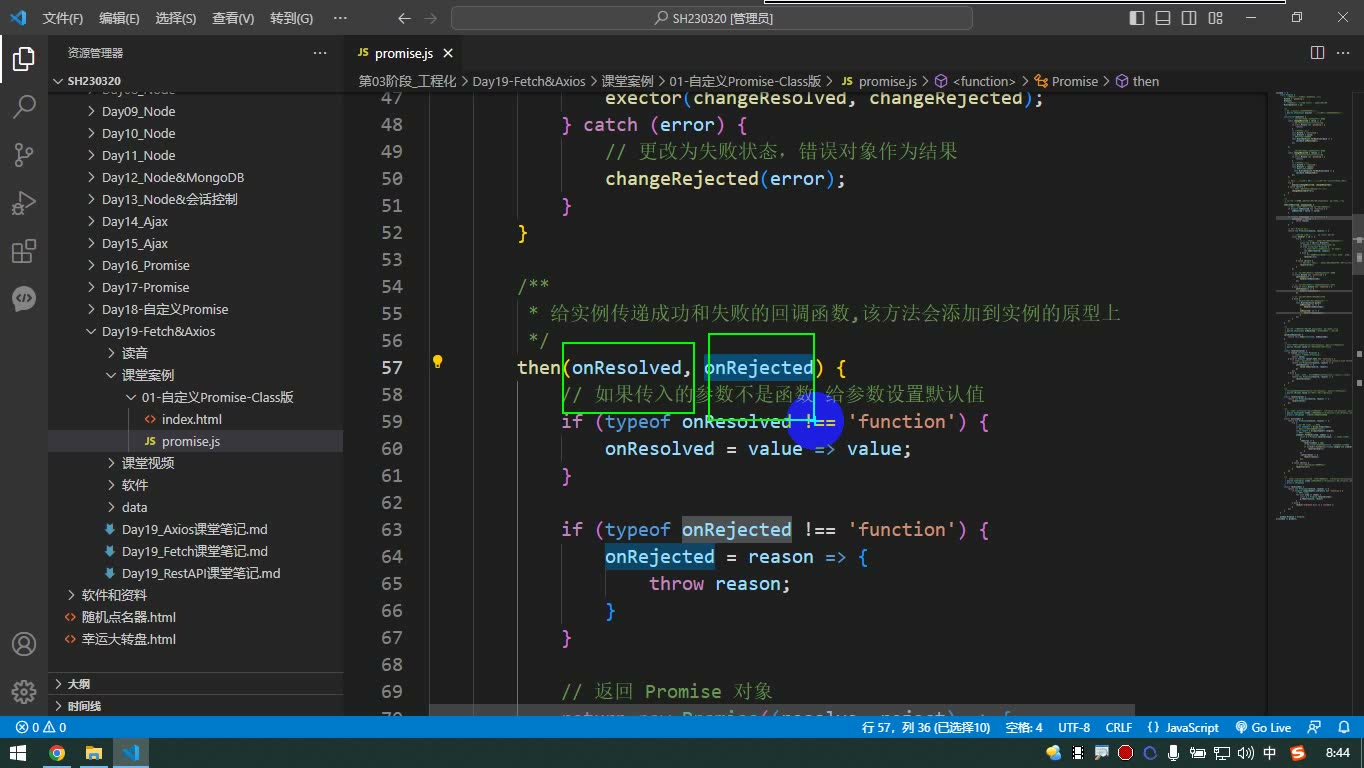This screenshot has width=1364, height=768.
Task: Open the 文件(F) menu
Action: coord(63,18)
